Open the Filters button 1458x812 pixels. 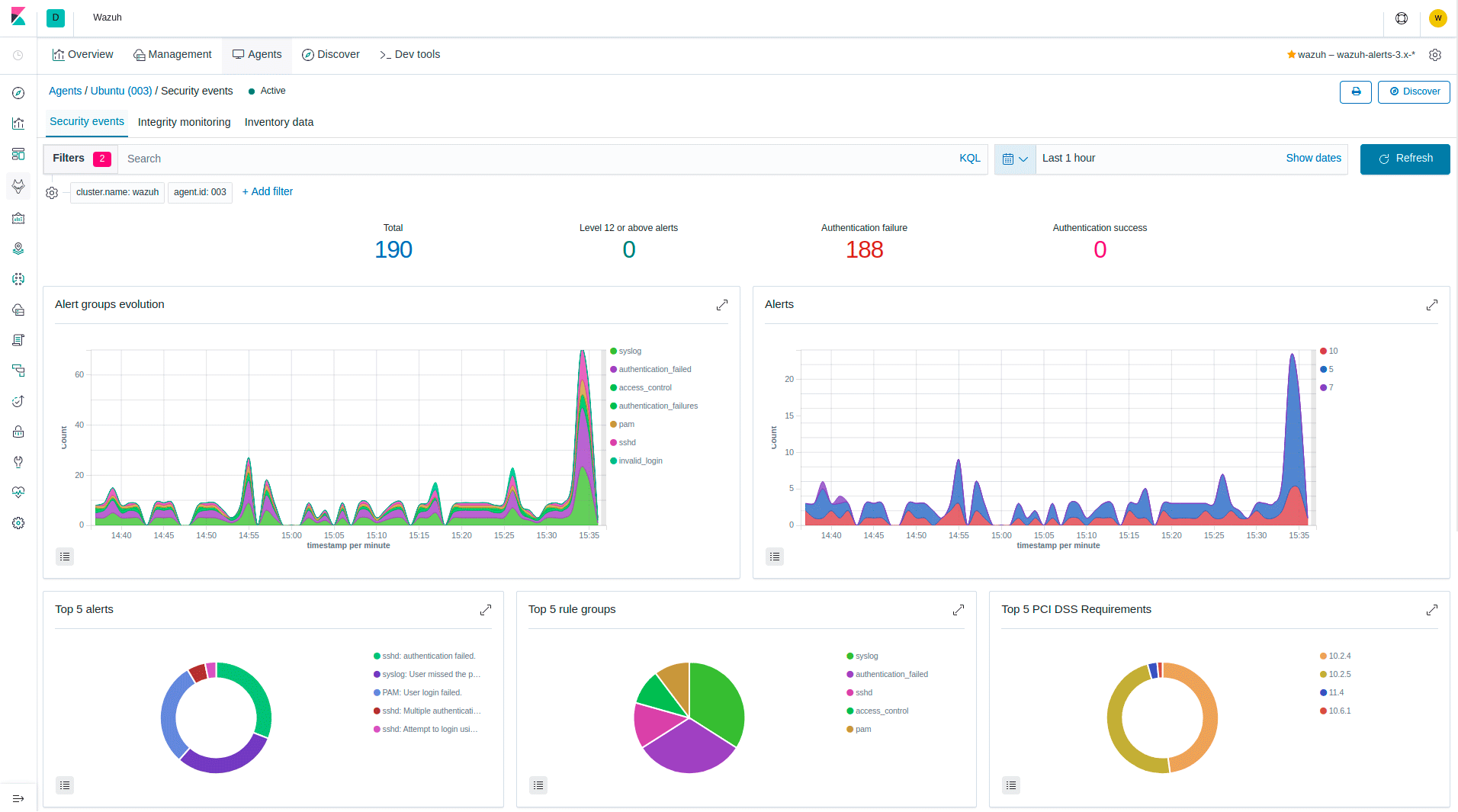pos(81,159)
